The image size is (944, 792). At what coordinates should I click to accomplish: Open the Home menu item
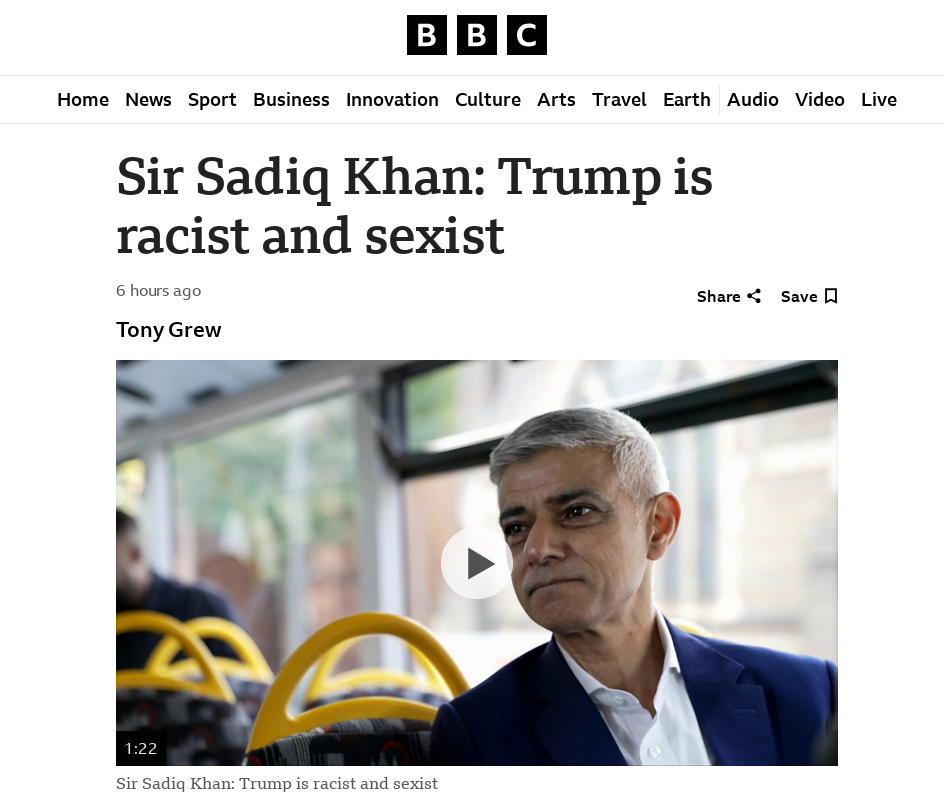tap(83, 100)
